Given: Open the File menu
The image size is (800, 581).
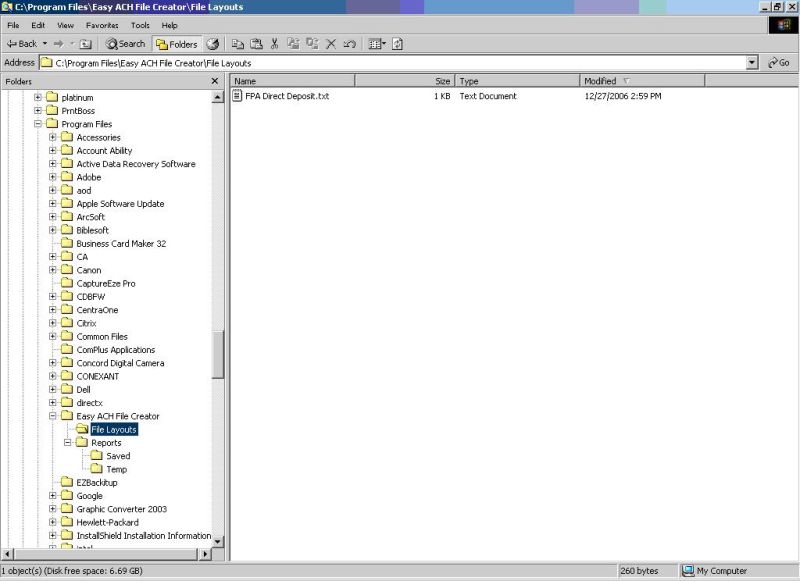Looking at the screenshot, I should click(x=12, y=25).
